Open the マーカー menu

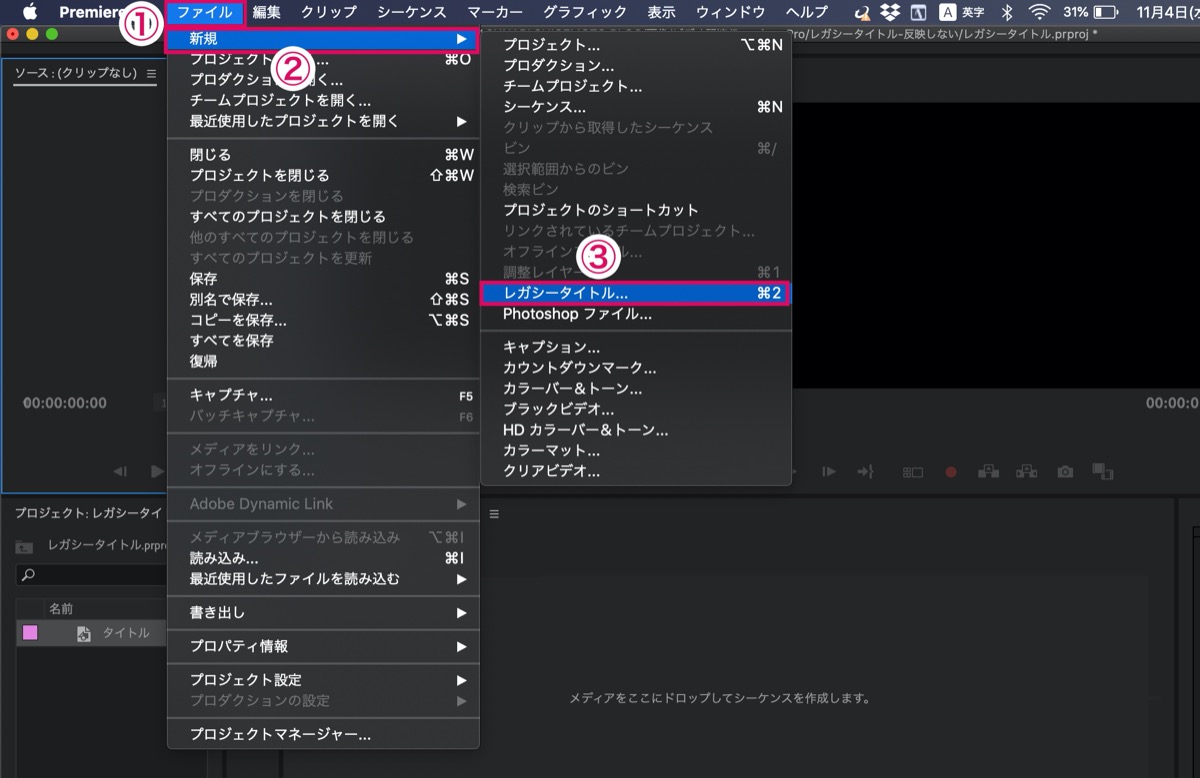coord(495,12)
